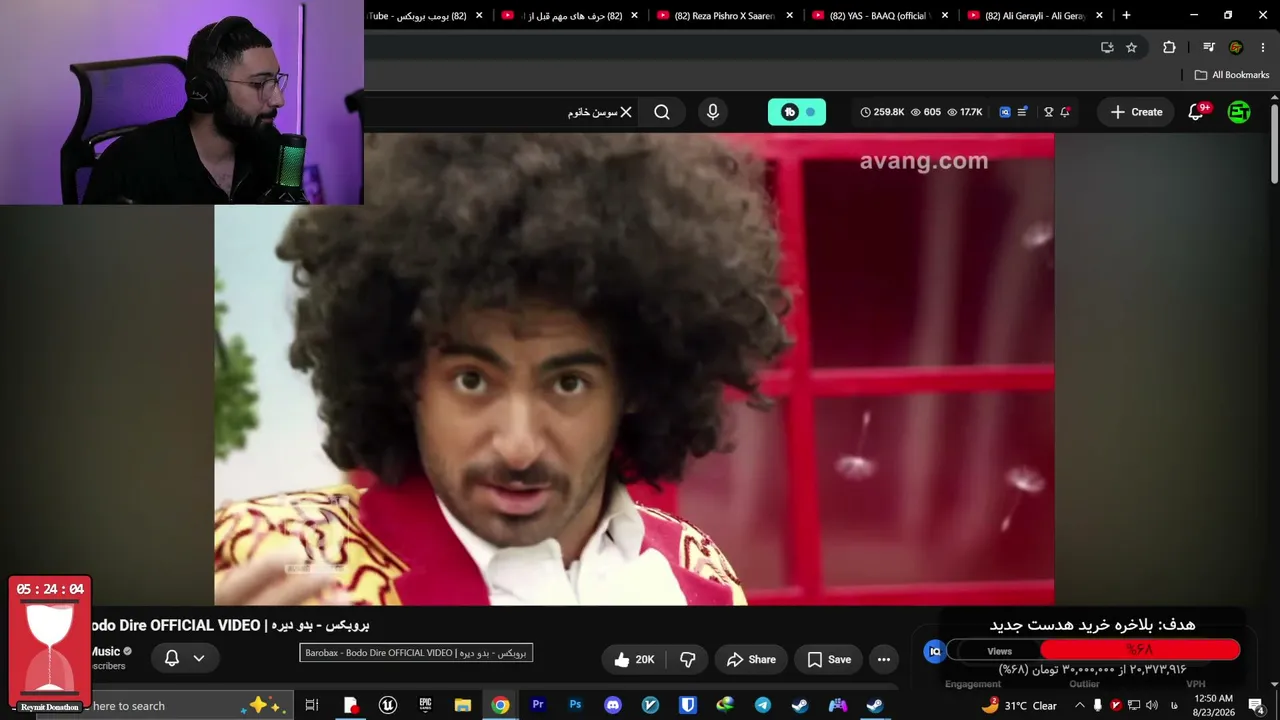Click the vidIQ badge beside Views bar

[935, 651]
